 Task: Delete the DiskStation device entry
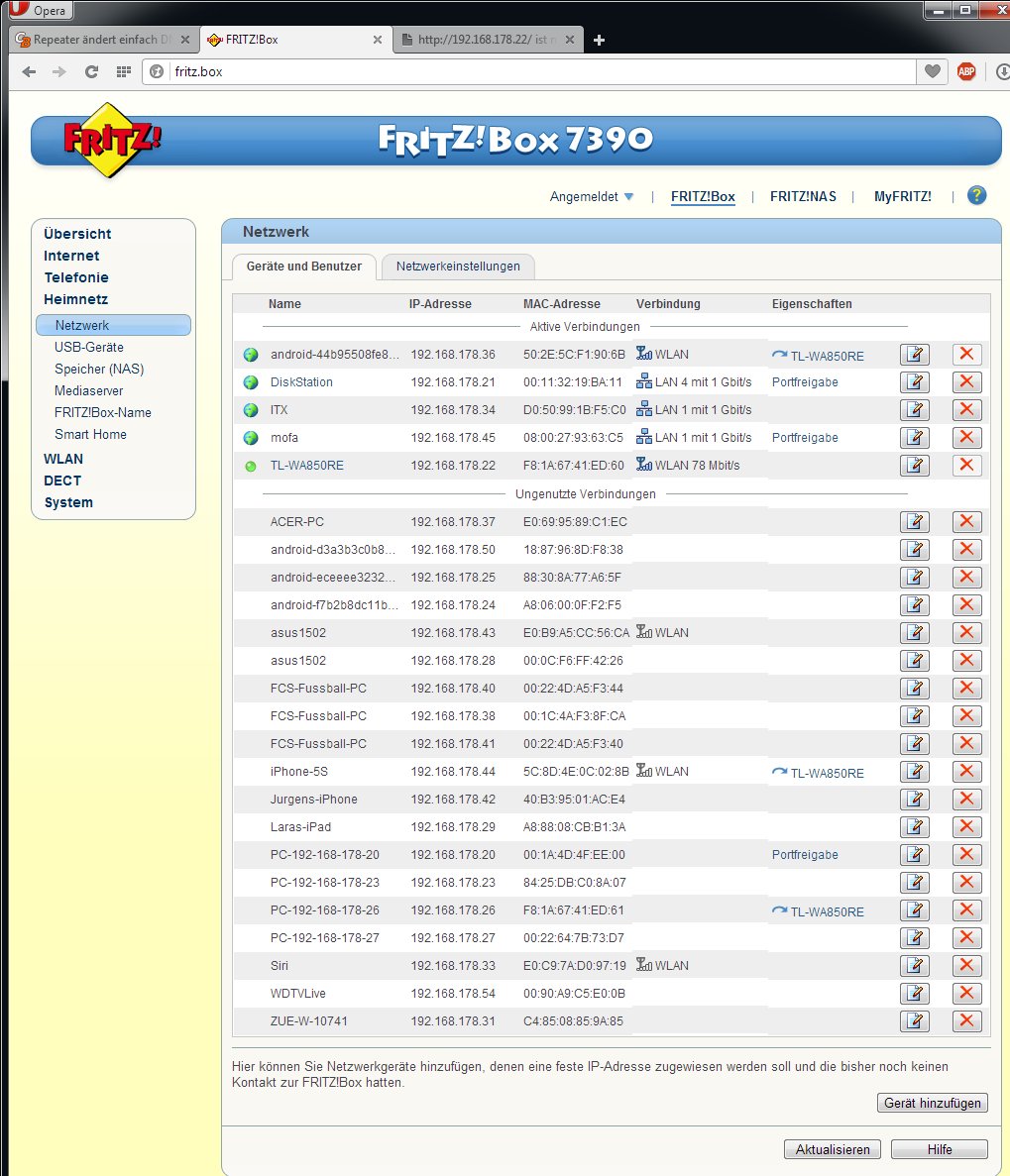click(966, 381)
